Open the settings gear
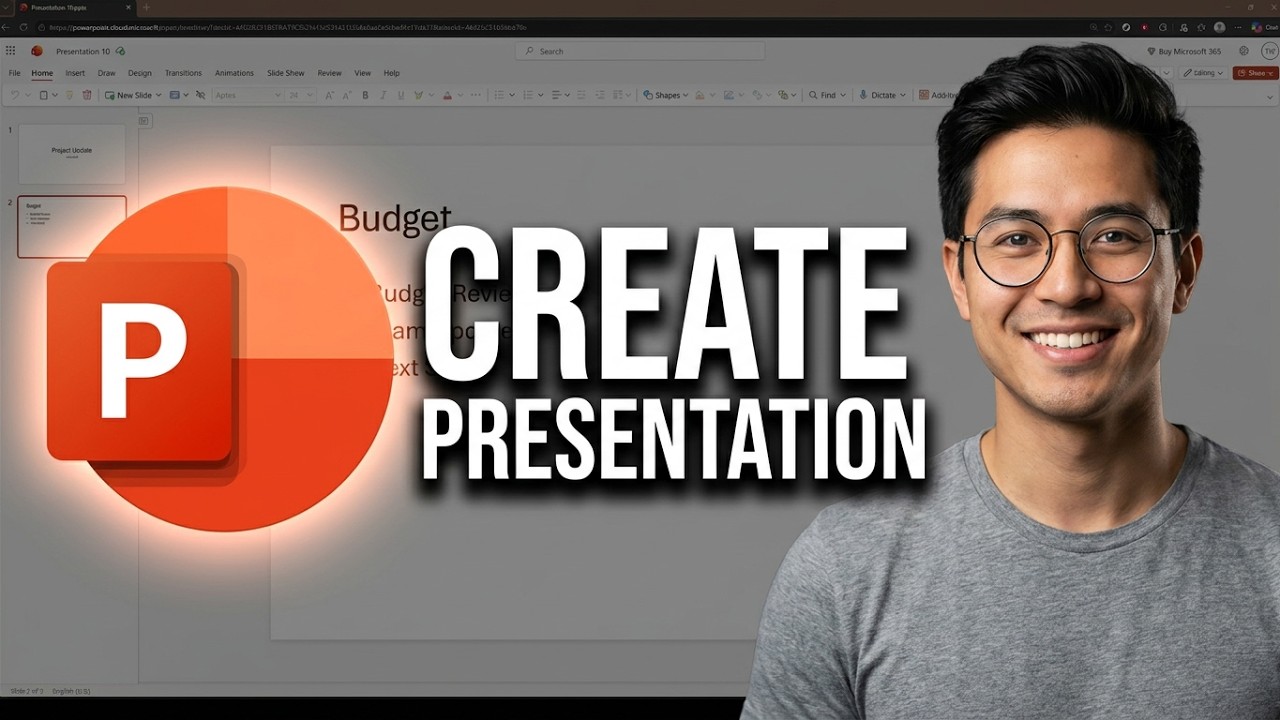Viewport: 1280px width, 720px height. pos(1244,51)
